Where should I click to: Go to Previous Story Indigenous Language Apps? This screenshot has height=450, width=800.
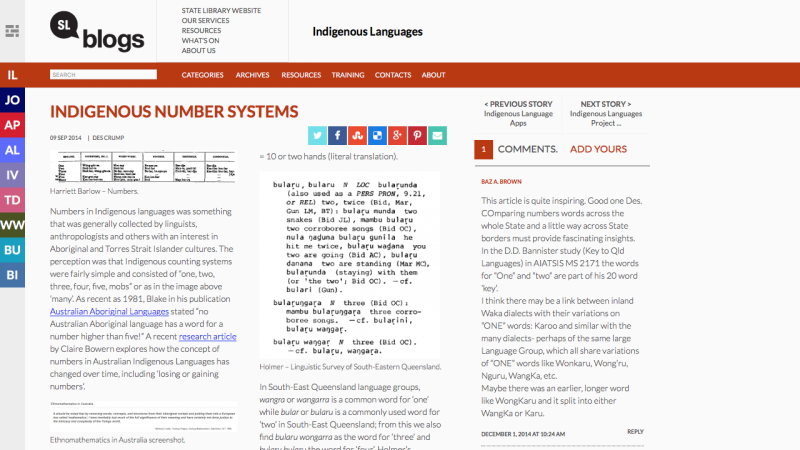pos(518,113)
